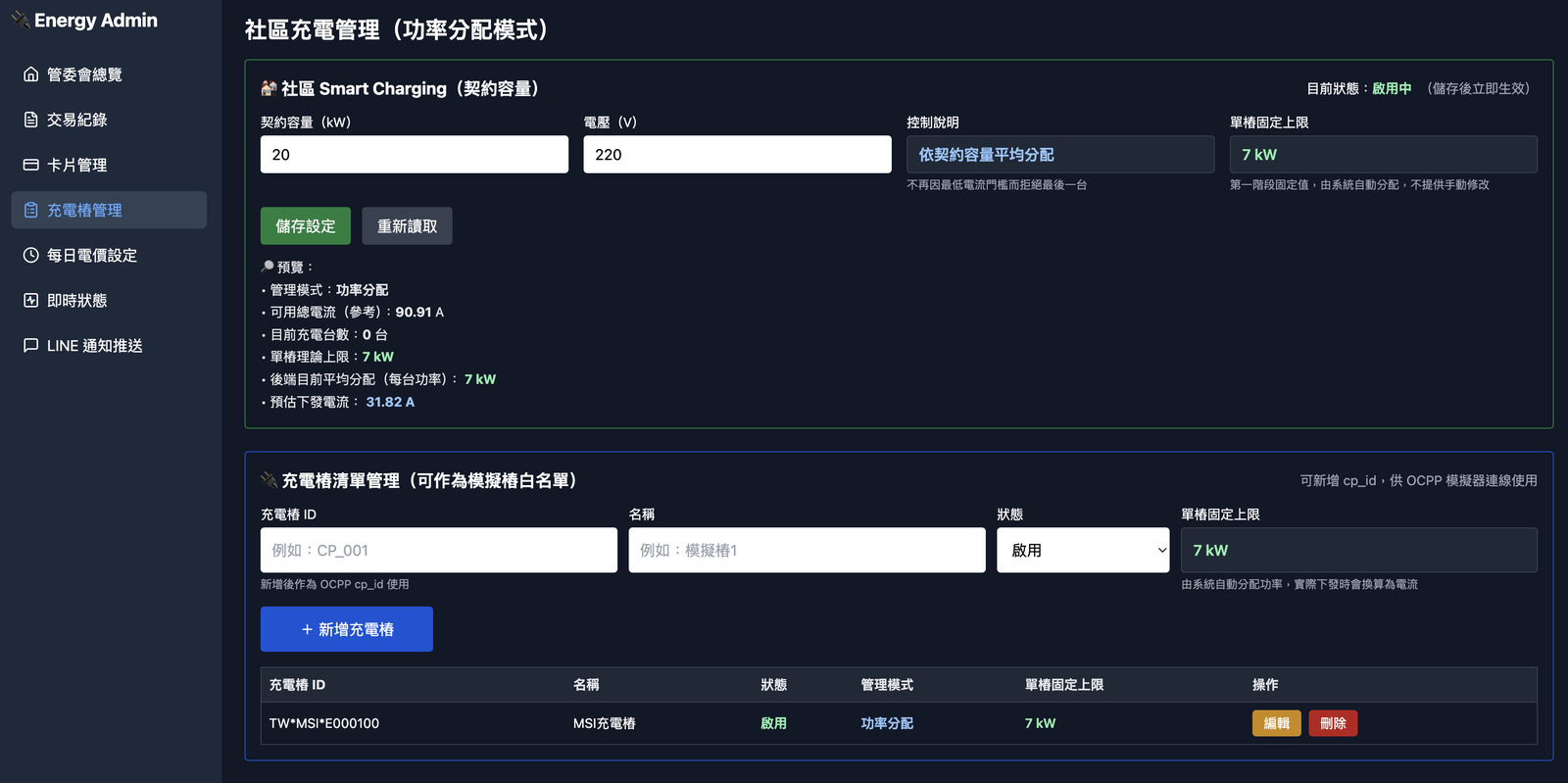1568x783 pixels.
Task: Open the 狀態 啟用 dropdown
Action: pos(1083,550)
